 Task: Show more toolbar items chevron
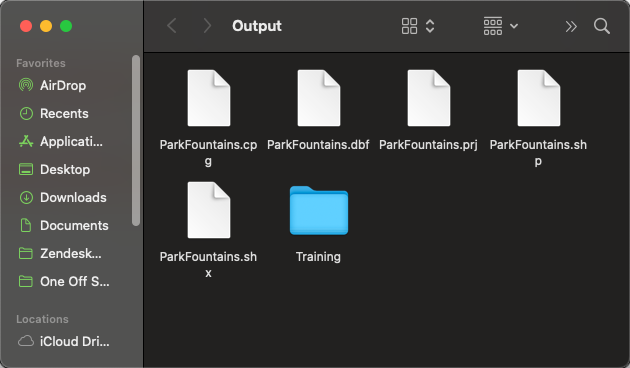click(571, 27)
